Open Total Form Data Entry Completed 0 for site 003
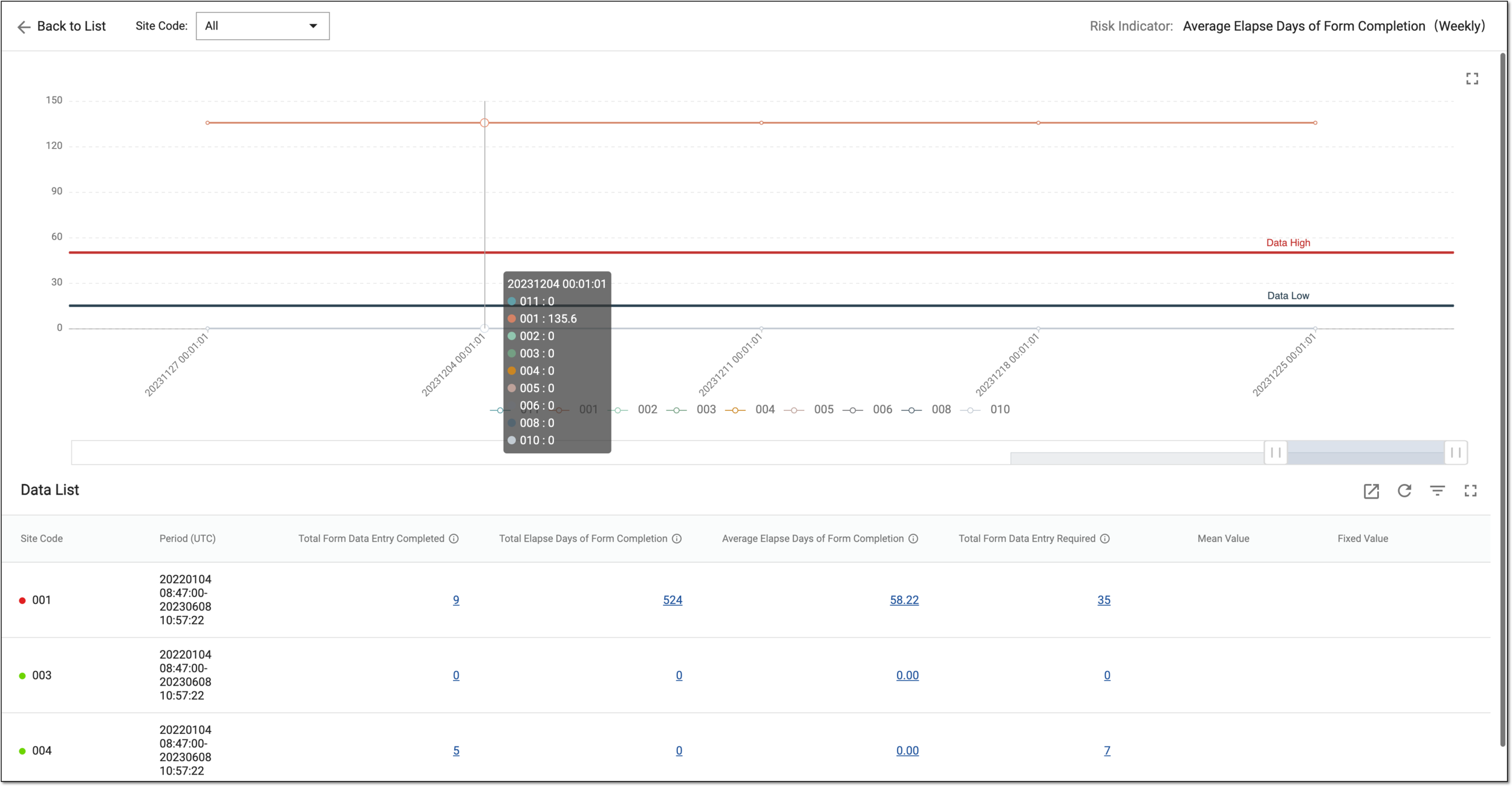Viewport: 1512px width, 786px height. pos(456,676)
